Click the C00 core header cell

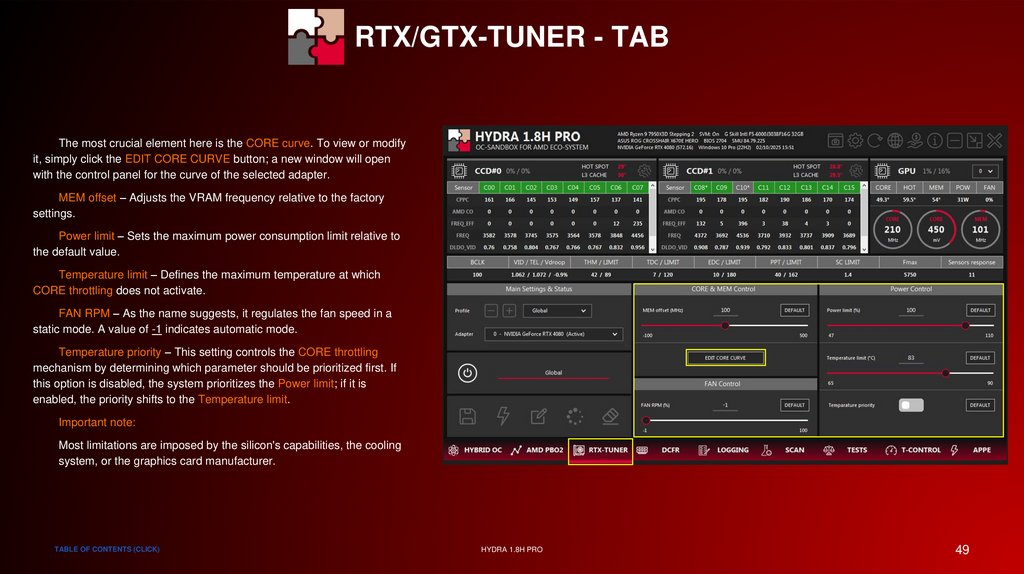tap(489, 187)
